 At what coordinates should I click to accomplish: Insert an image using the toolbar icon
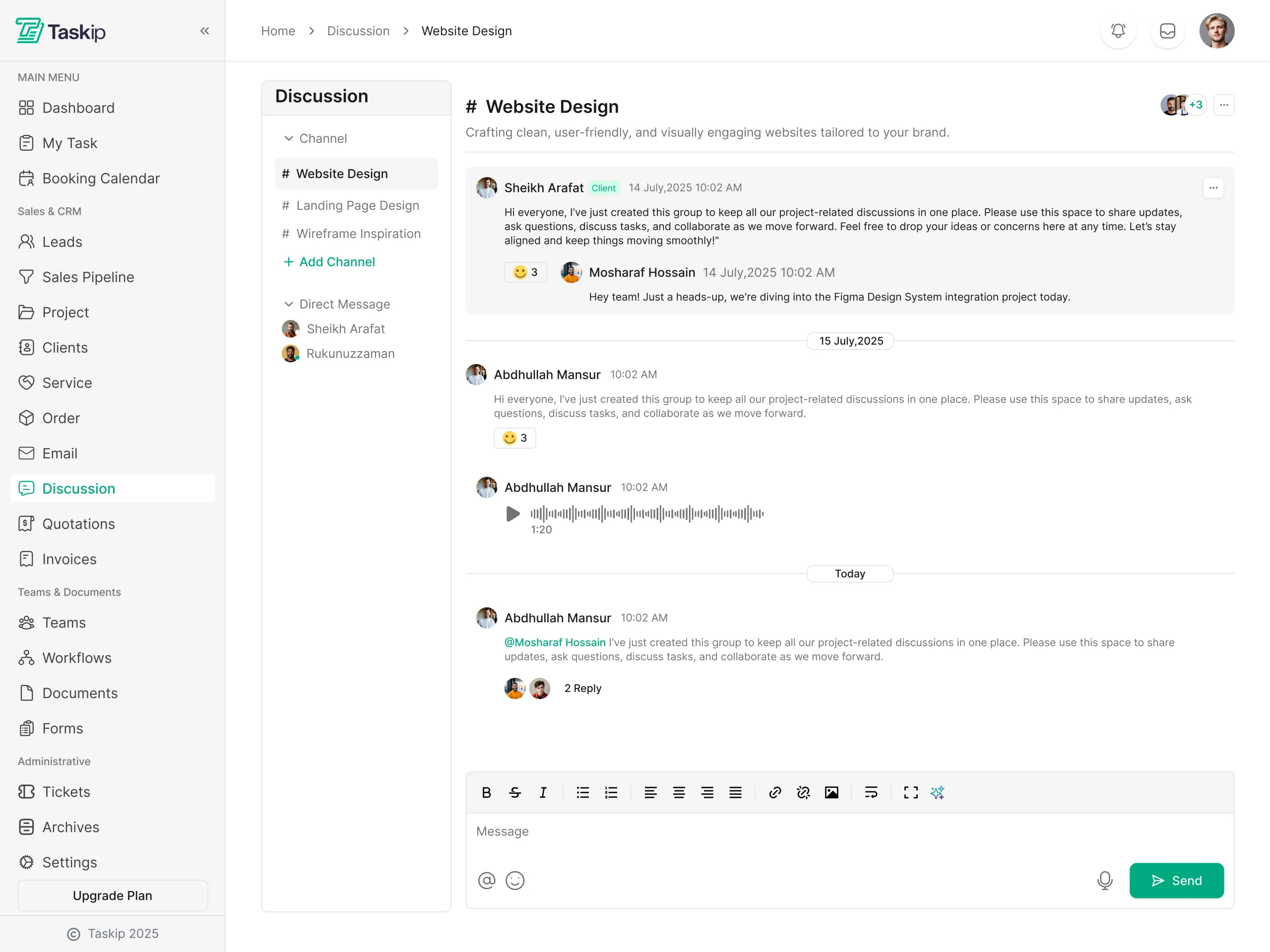click(x=831, y=792)
